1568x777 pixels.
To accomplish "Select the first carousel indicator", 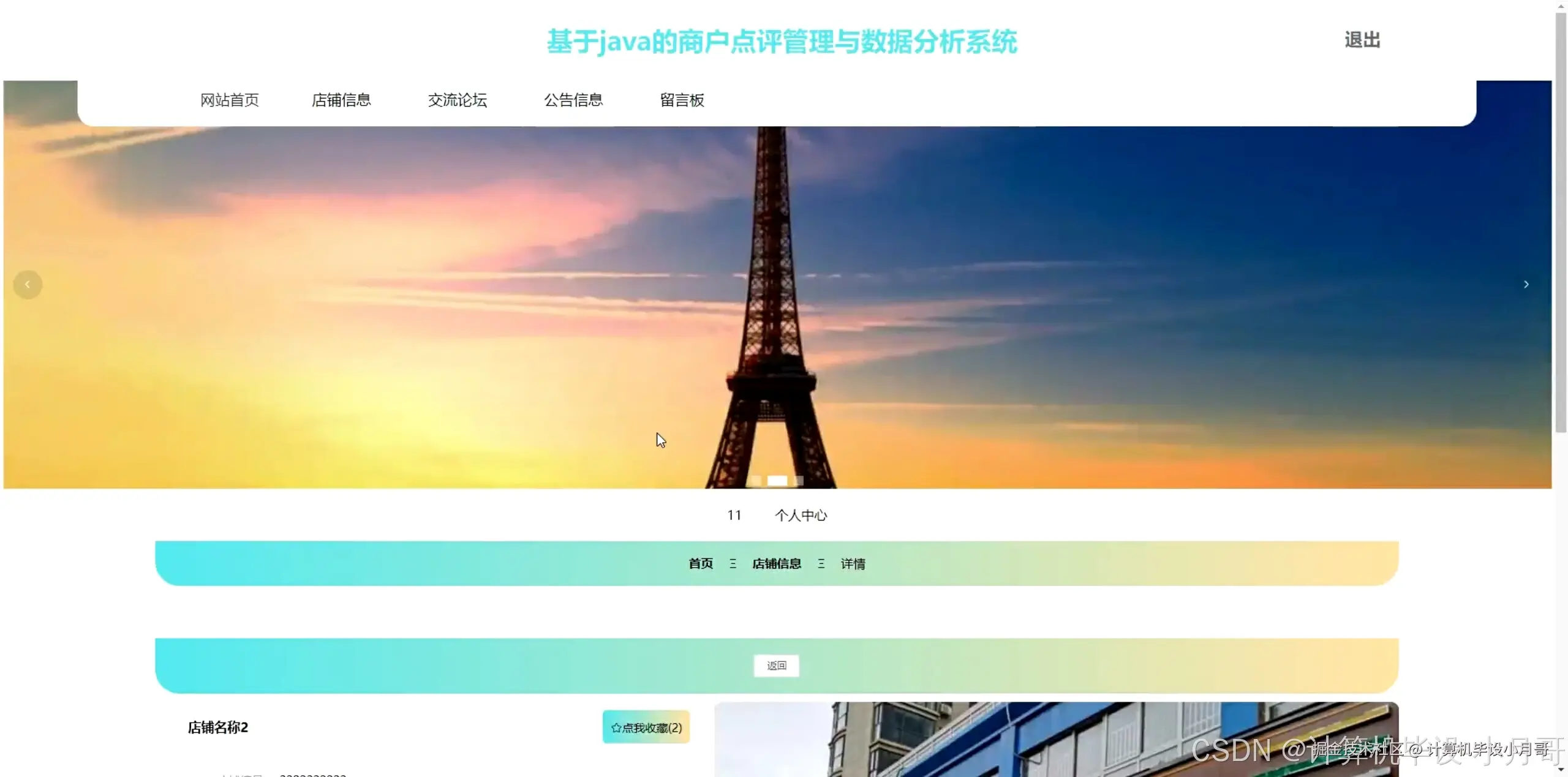I will pyautogui.click(x=755, y=481).
